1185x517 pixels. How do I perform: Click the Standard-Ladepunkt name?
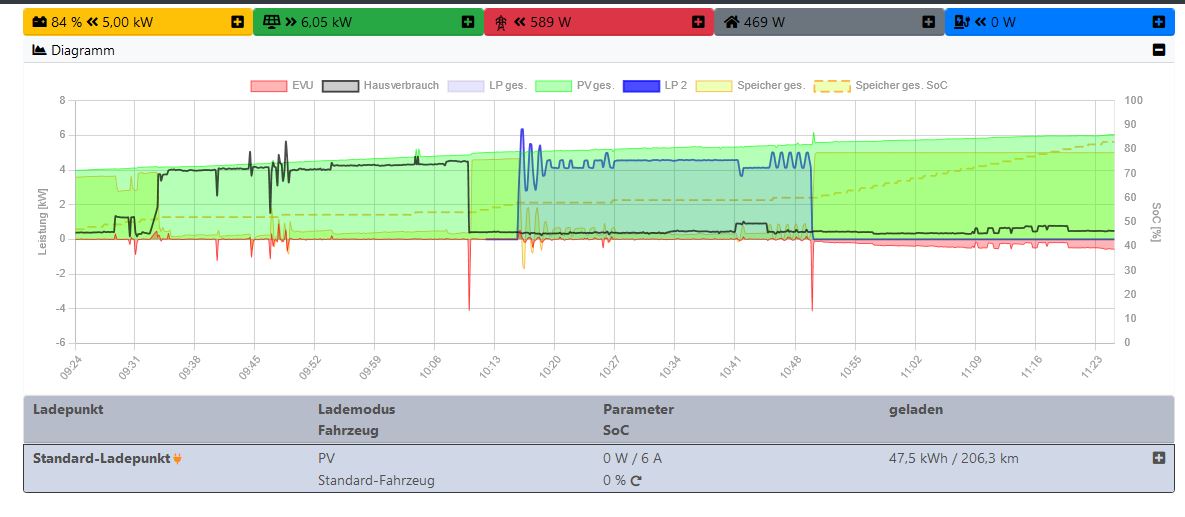(x=101, y=459)
